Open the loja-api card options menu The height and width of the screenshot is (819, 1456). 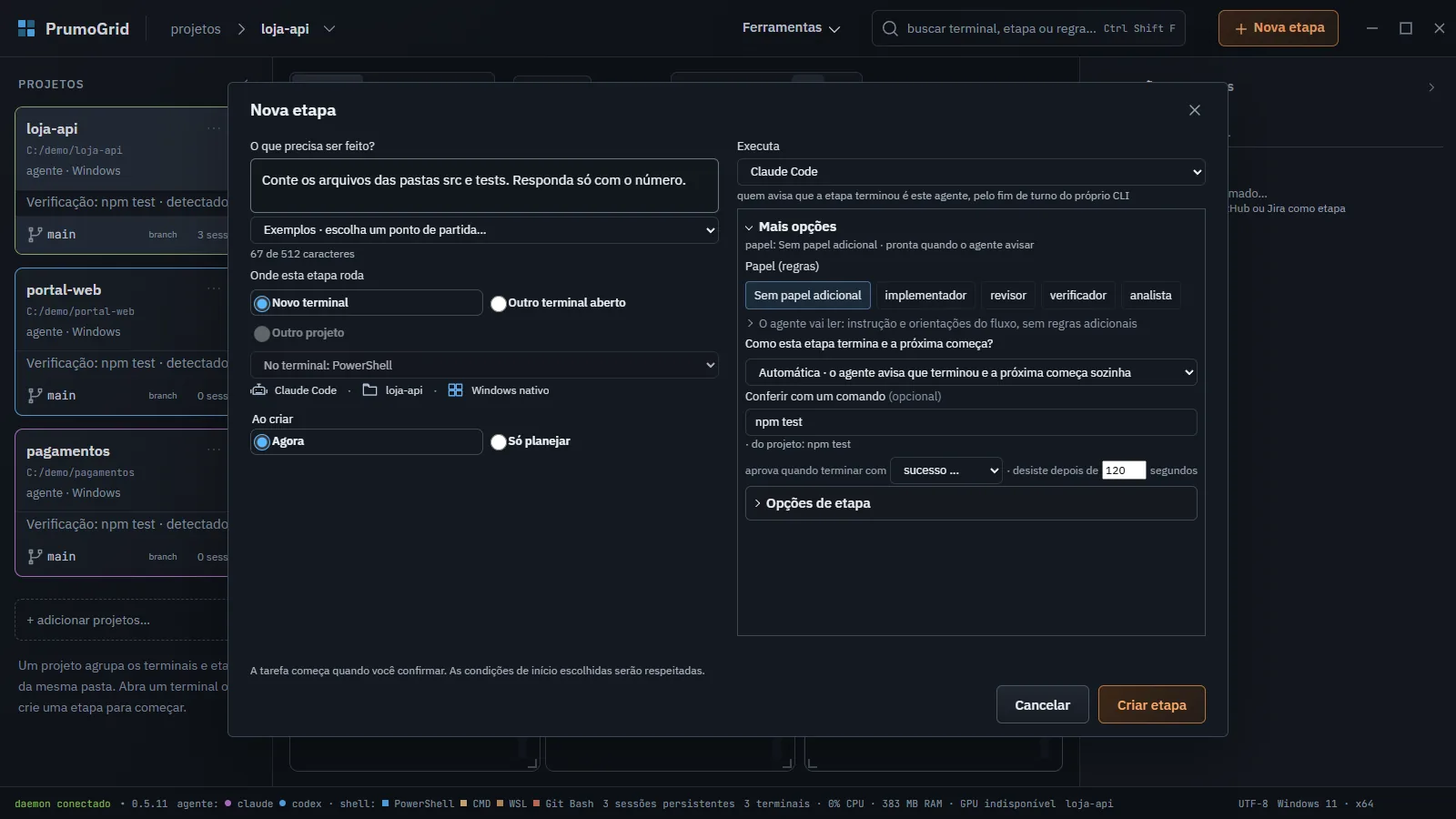coord(214,128)
